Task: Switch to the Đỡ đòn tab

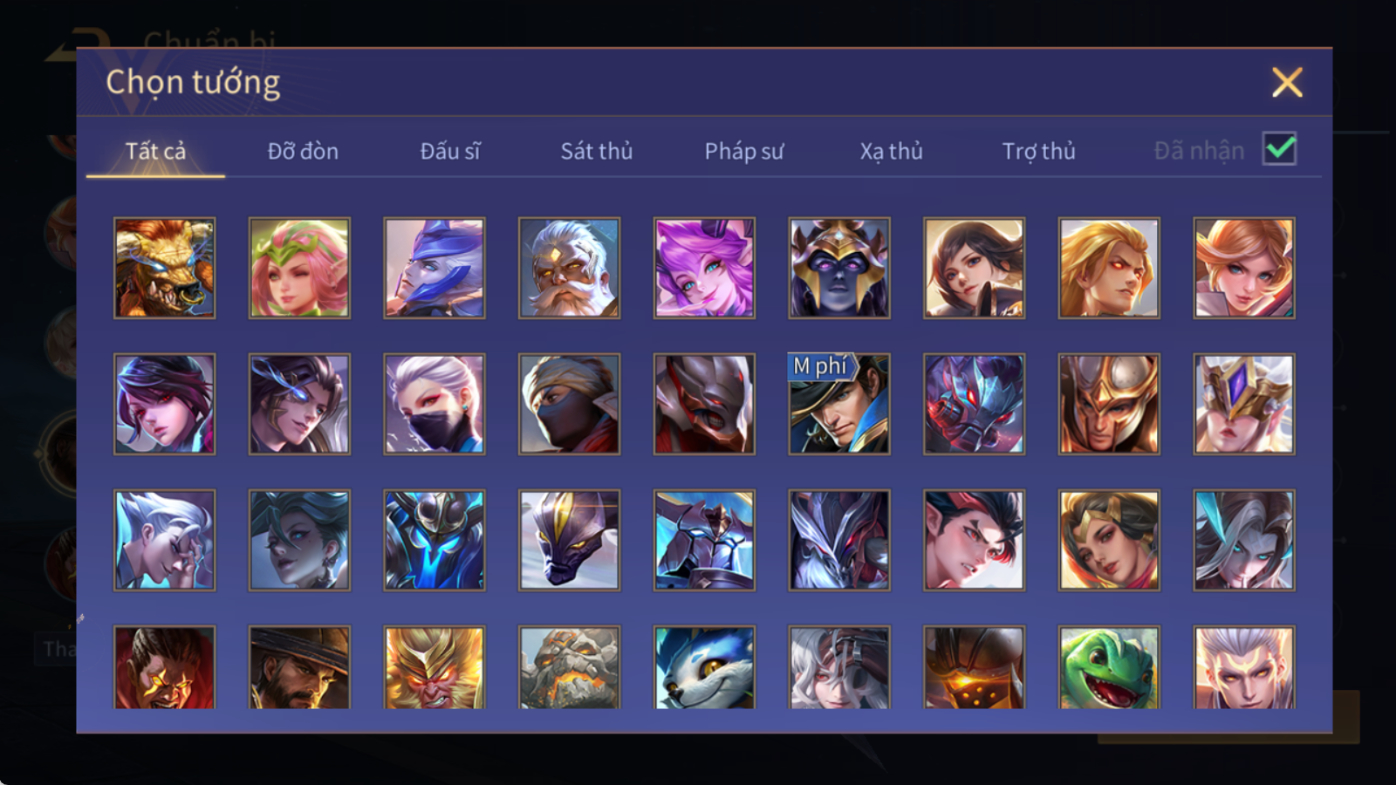Action: [303, 151]
